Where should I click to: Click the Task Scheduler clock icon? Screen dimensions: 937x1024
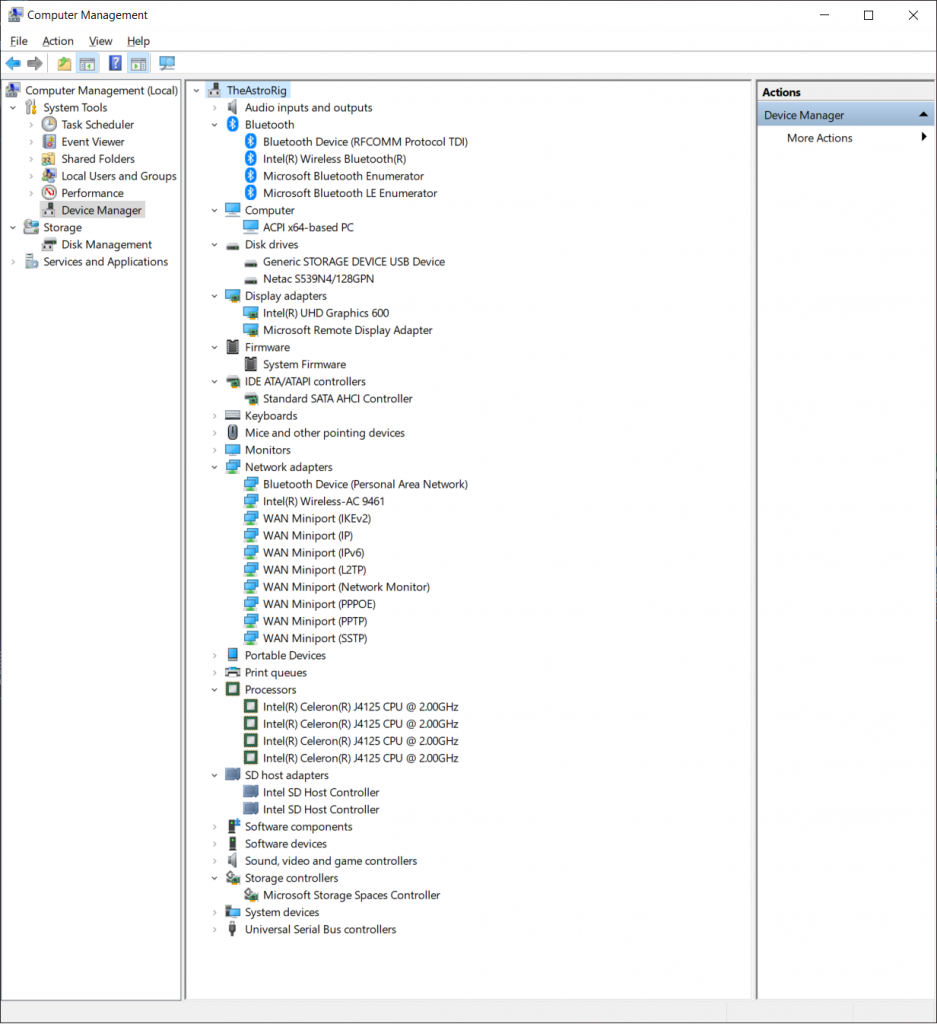(49, 124)
